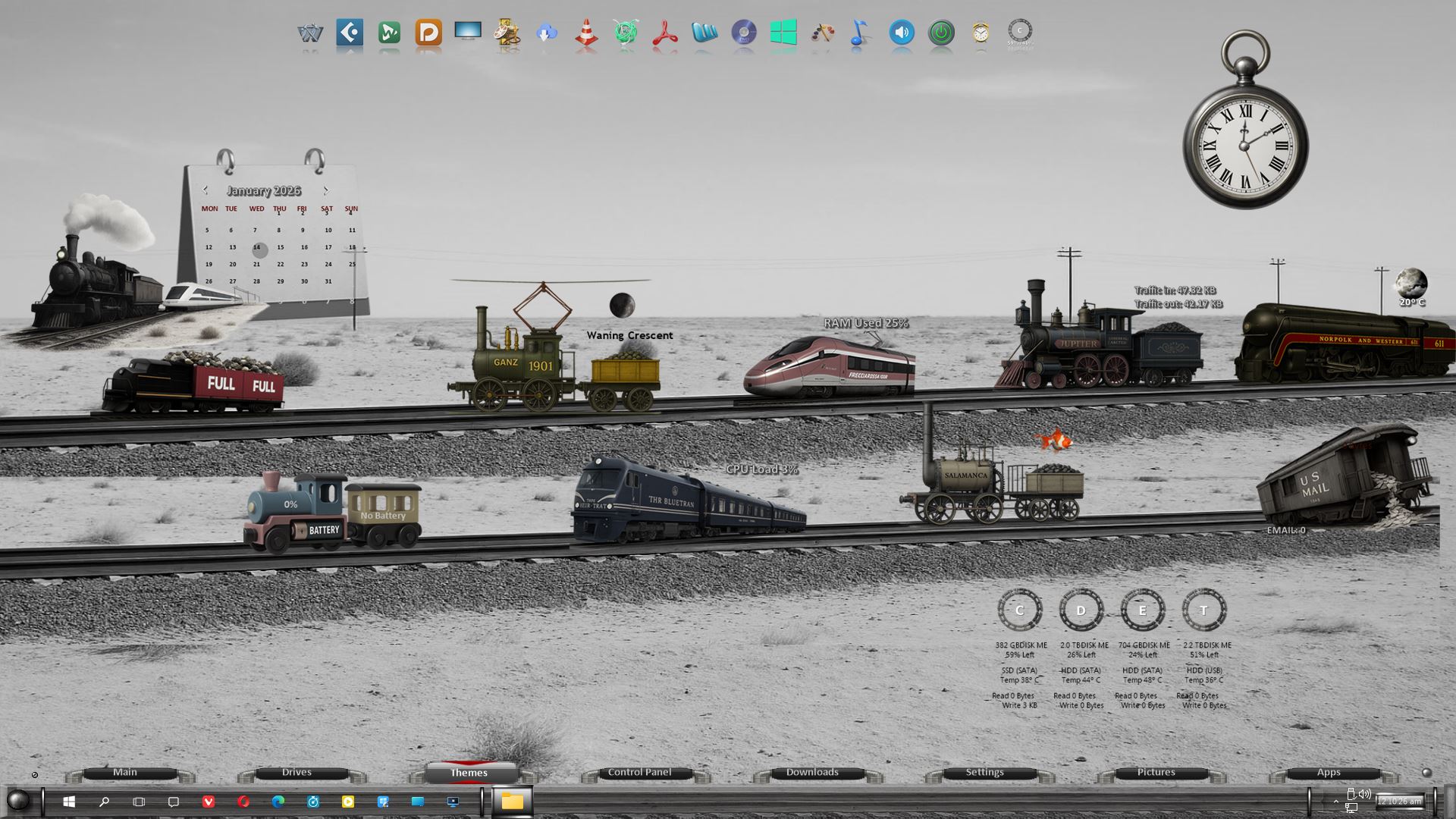Viewport: 1456px width, 819px height.
Task: Open the alarm clock dock icon
Action: (981, 33)
